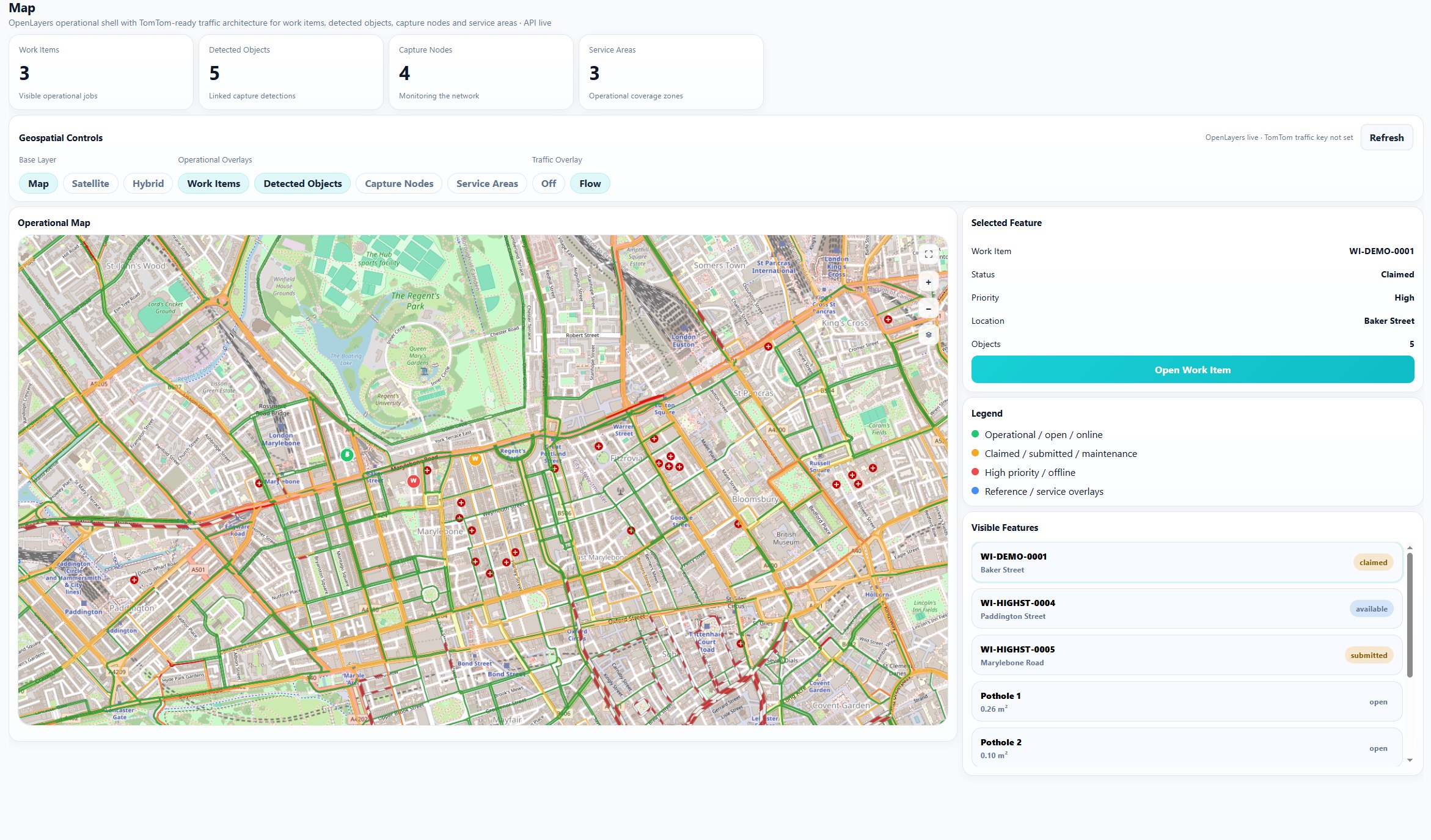This screenshot has width=1431, height=840.
Task: Select WI-HIGHST-0005 Marylebone Road feature
Action: (x=1187, y=656)
